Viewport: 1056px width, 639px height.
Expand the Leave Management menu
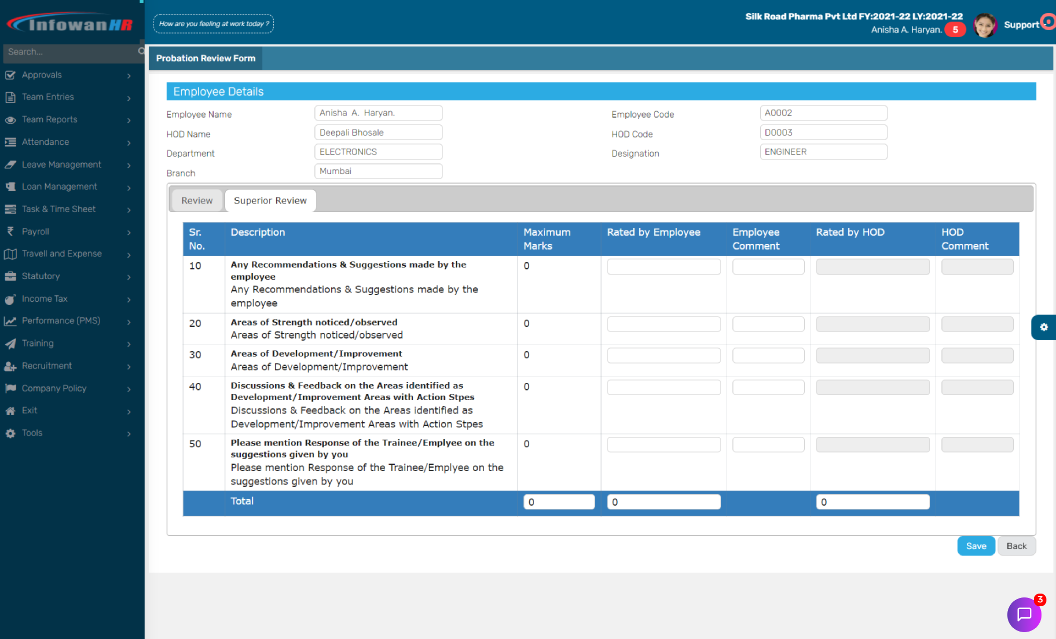point(70,164)
